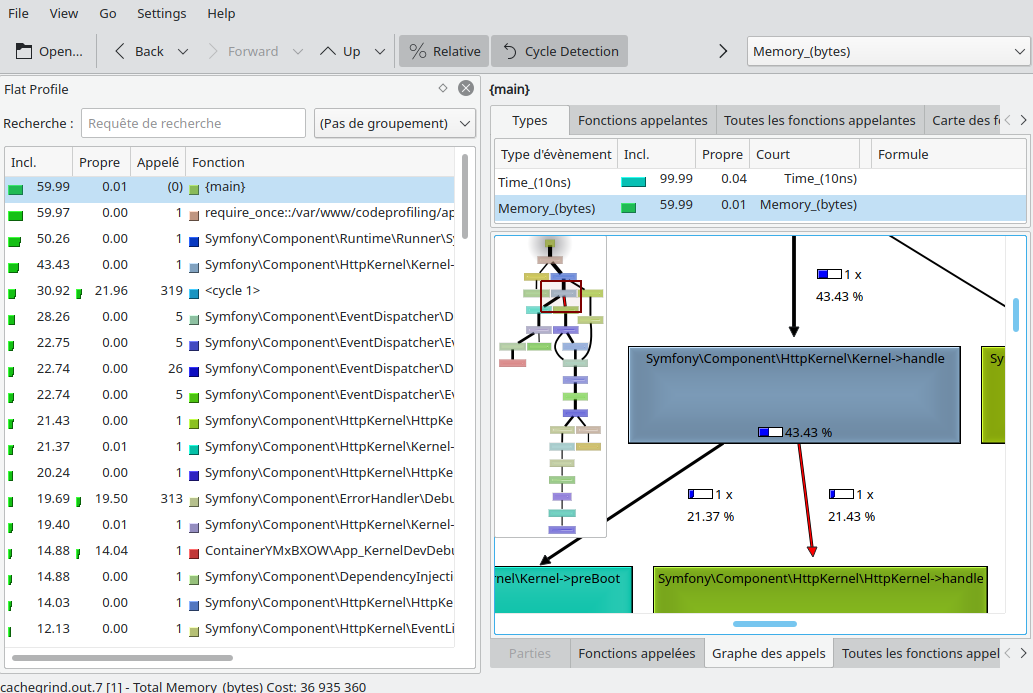Click the teal cost bar of Time_(10ns)
Image resolution: width=1033 pixels, height=693 pixels.
click(633, 182)
